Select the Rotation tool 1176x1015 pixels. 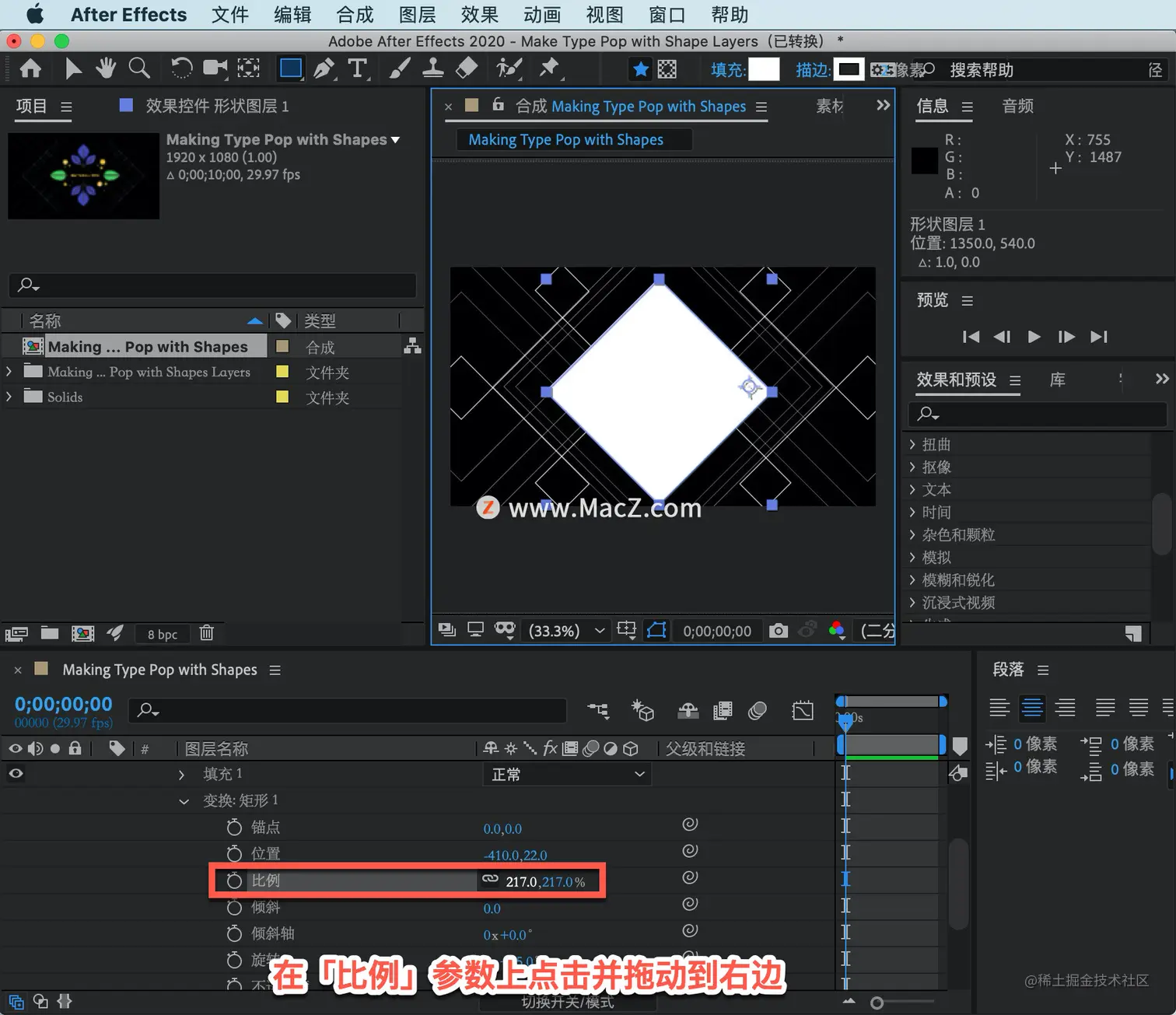click(x=181, y=69)
